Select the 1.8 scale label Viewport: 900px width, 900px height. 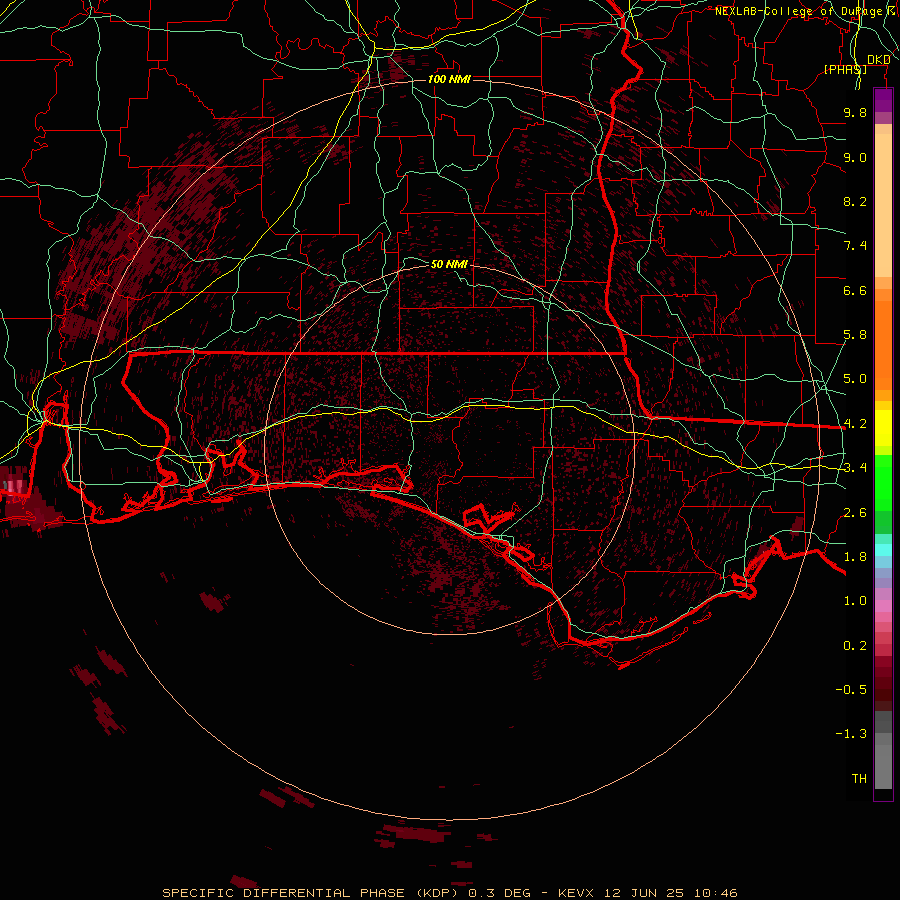point(855,557)
